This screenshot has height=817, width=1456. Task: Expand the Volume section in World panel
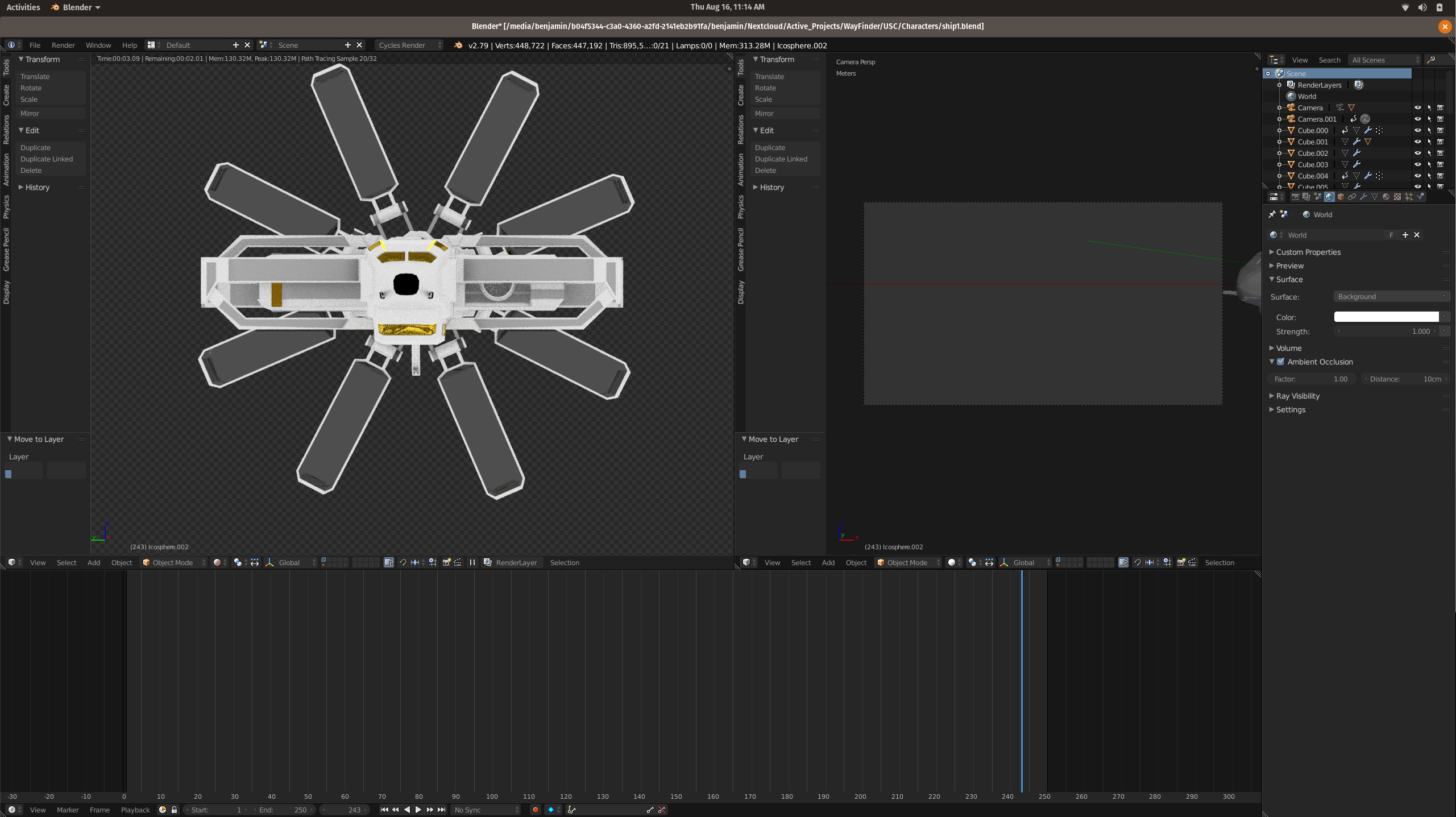(x=1289, y=347)
